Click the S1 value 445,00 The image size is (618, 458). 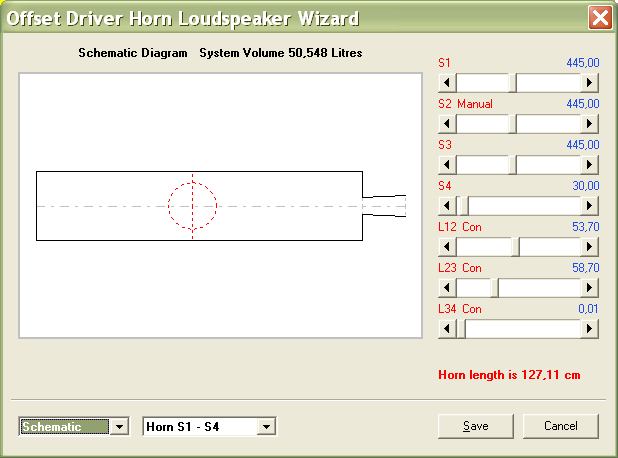[x=583, y=63]
